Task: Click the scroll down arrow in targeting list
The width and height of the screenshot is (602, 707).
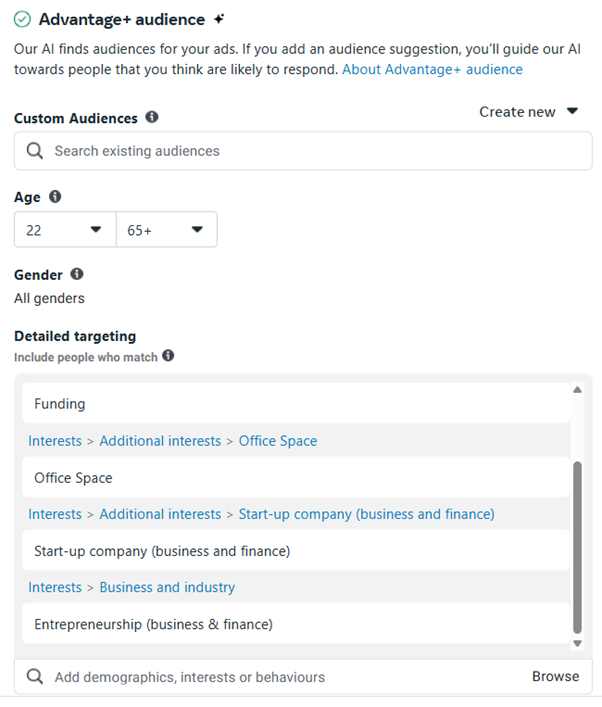Action: pyautogui.click(x=577, y=644)
